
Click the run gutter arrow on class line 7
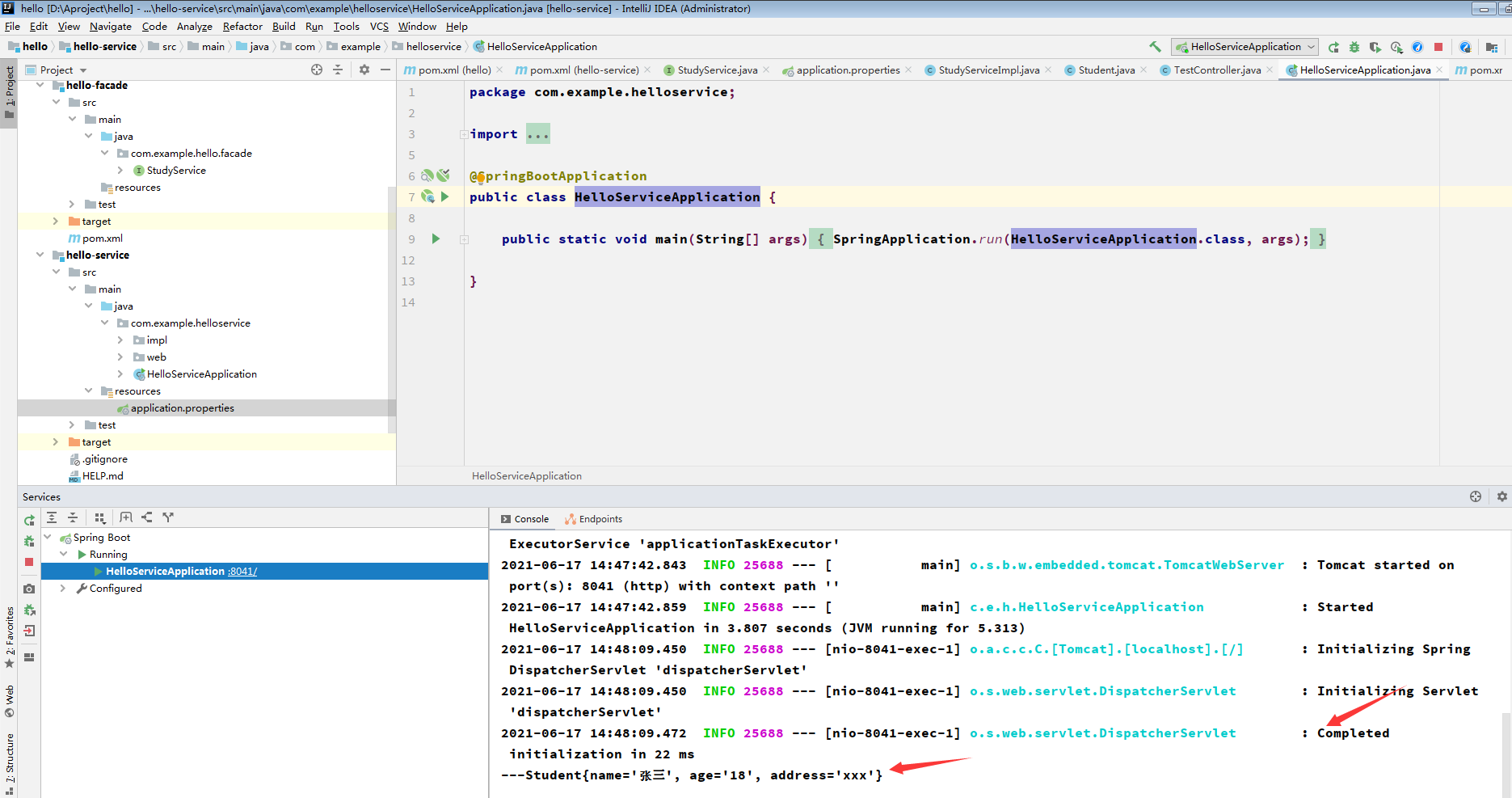point(444,196)
